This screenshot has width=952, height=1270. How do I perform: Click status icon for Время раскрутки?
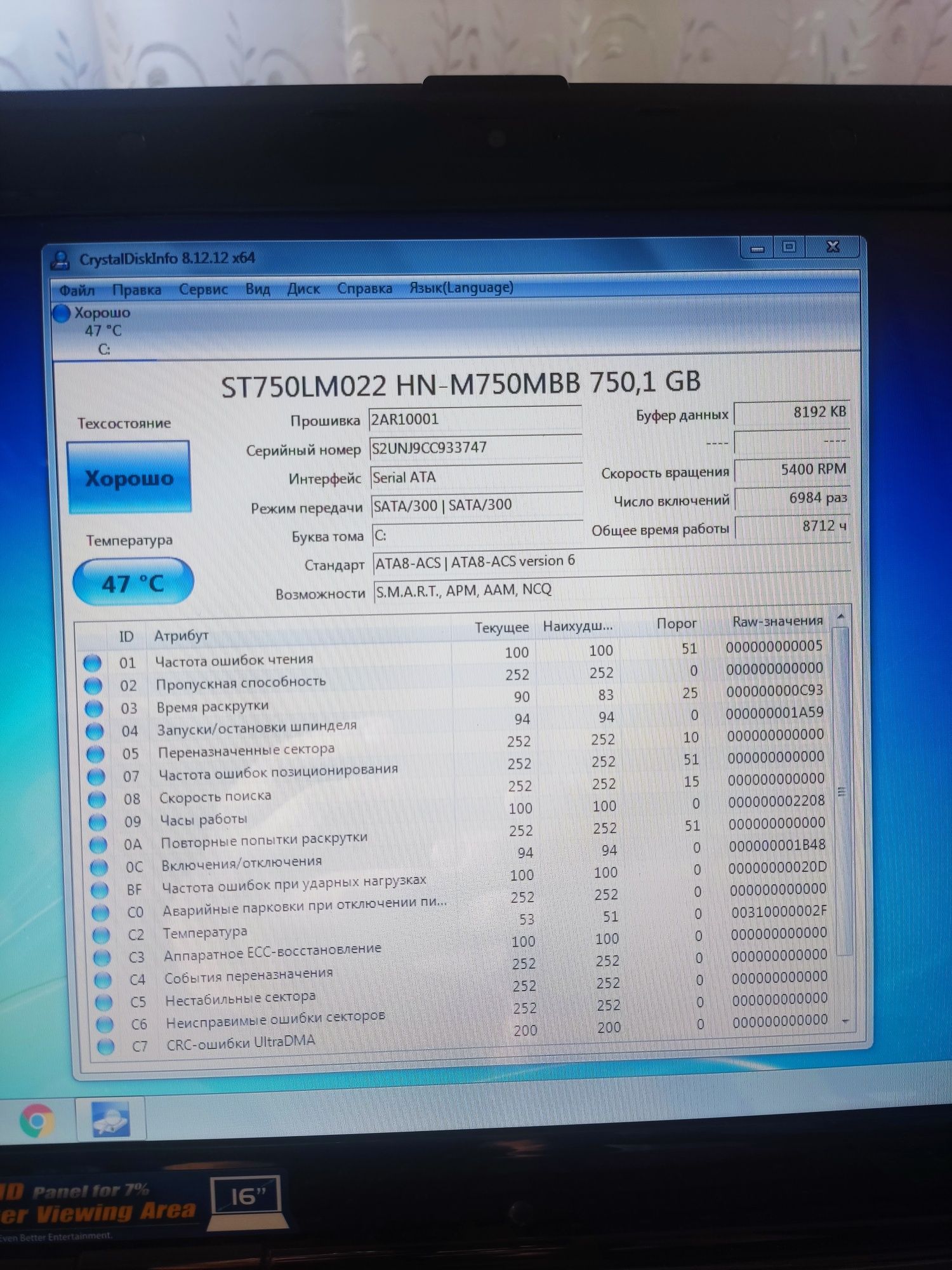tap(94, 709)
